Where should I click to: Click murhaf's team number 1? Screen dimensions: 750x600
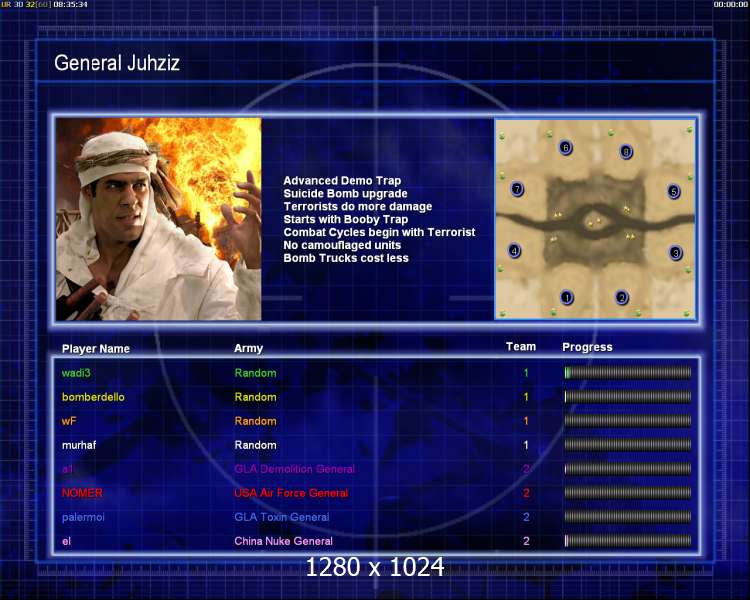[x=526, y=445]
